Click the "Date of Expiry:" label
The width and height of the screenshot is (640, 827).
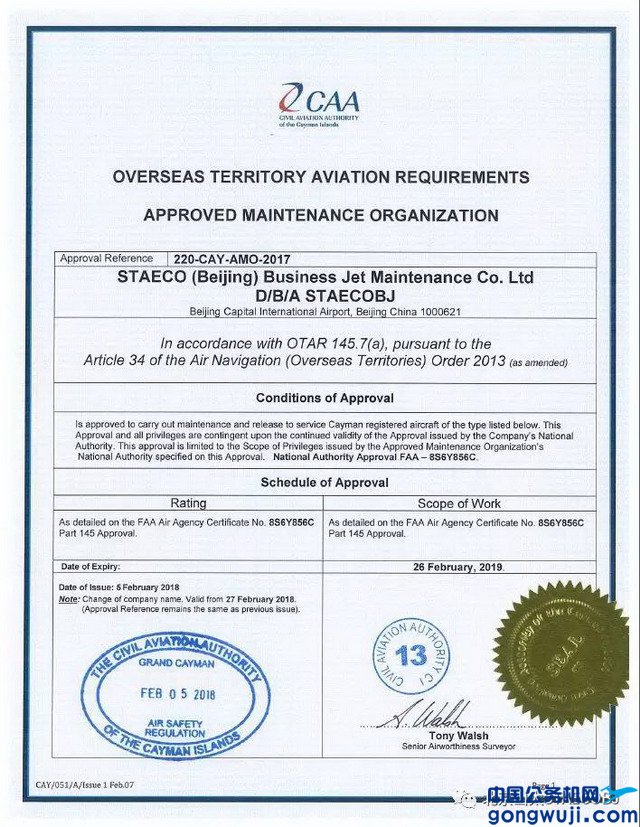[90, 567]
